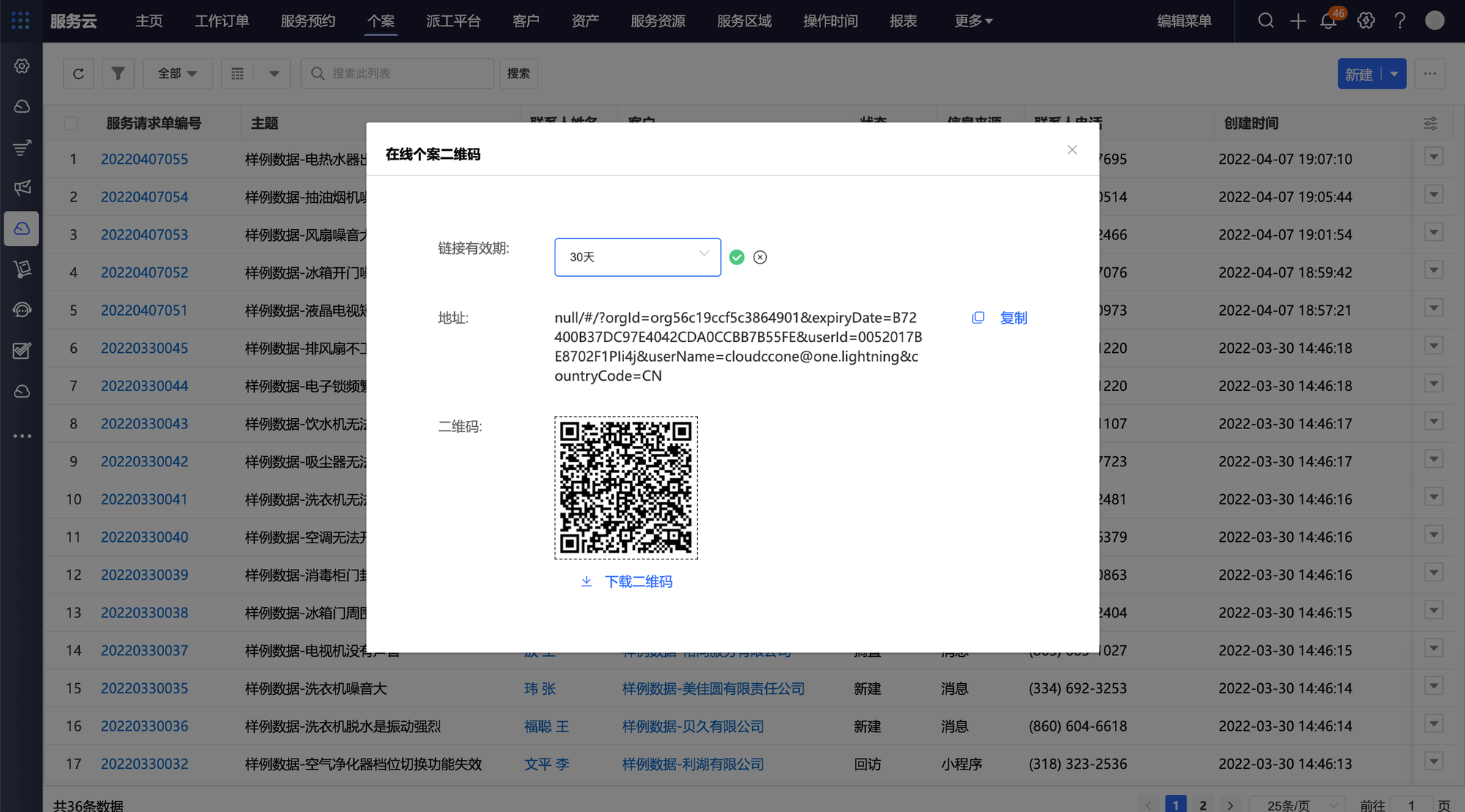Click the green confirm checkmark icon
The image size is (1465, 812).
[737, 257]
